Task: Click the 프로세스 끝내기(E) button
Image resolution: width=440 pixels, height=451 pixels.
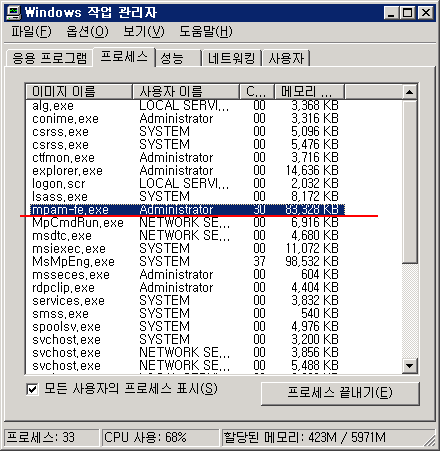Action: pyautogui.click(x=340, y=393)
